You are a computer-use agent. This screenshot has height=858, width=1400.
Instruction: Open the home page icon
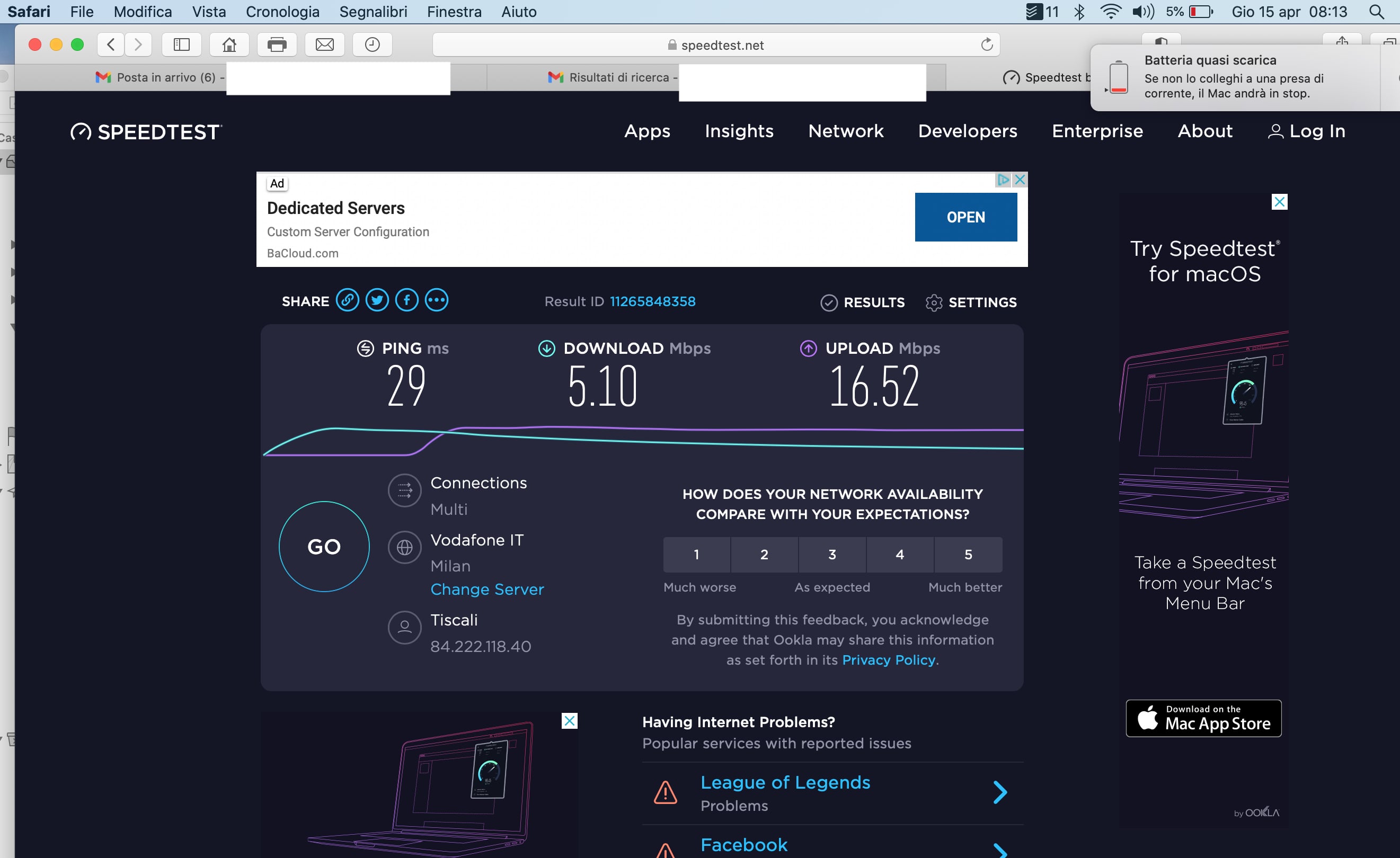click(229, 44)
